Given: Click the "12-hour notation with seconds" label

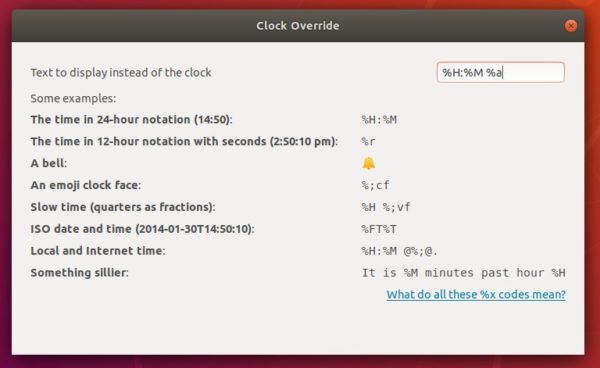Looking at the screenshot, I should [x=184, y=142].
